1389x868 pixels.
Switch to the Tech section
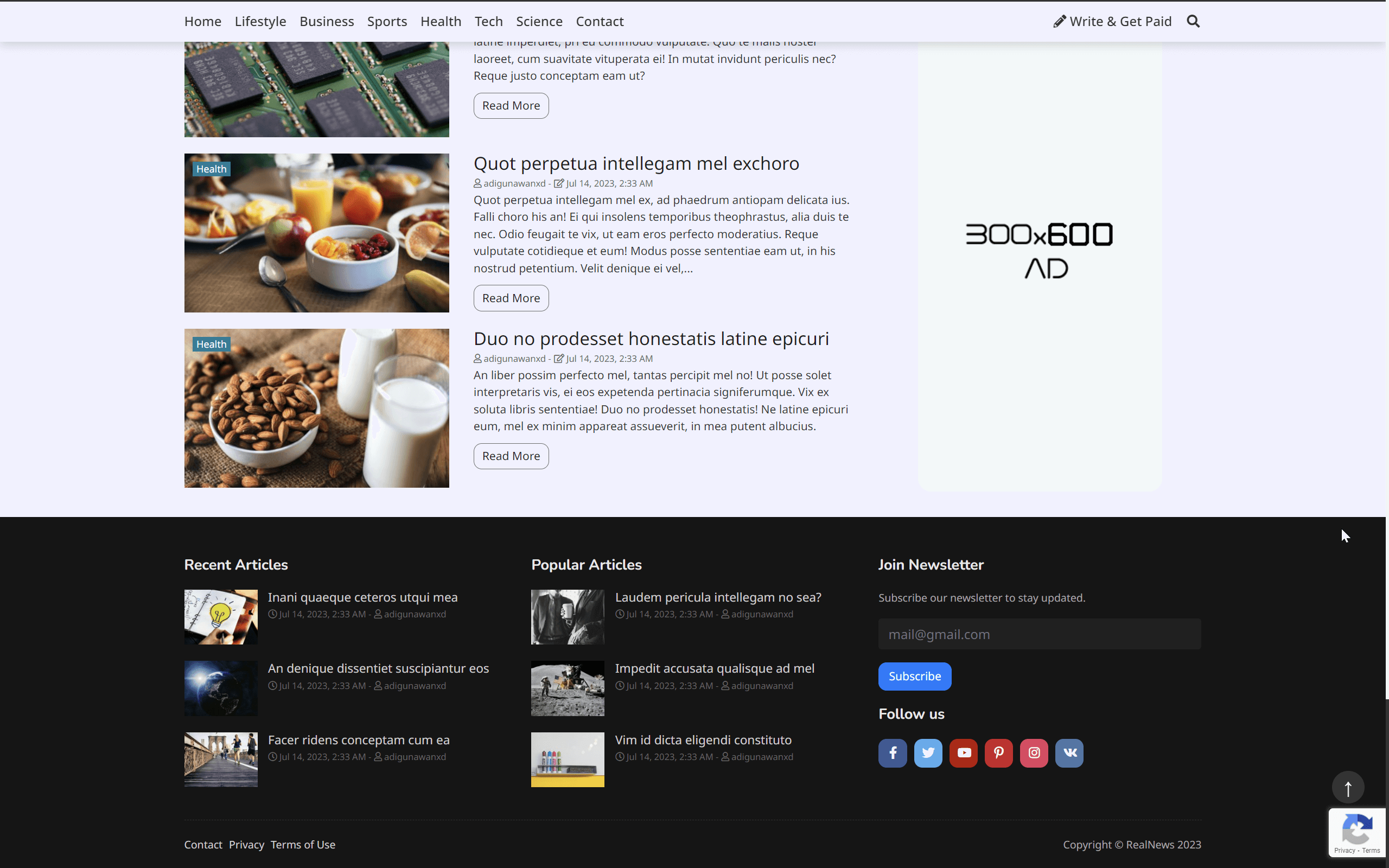488,21
